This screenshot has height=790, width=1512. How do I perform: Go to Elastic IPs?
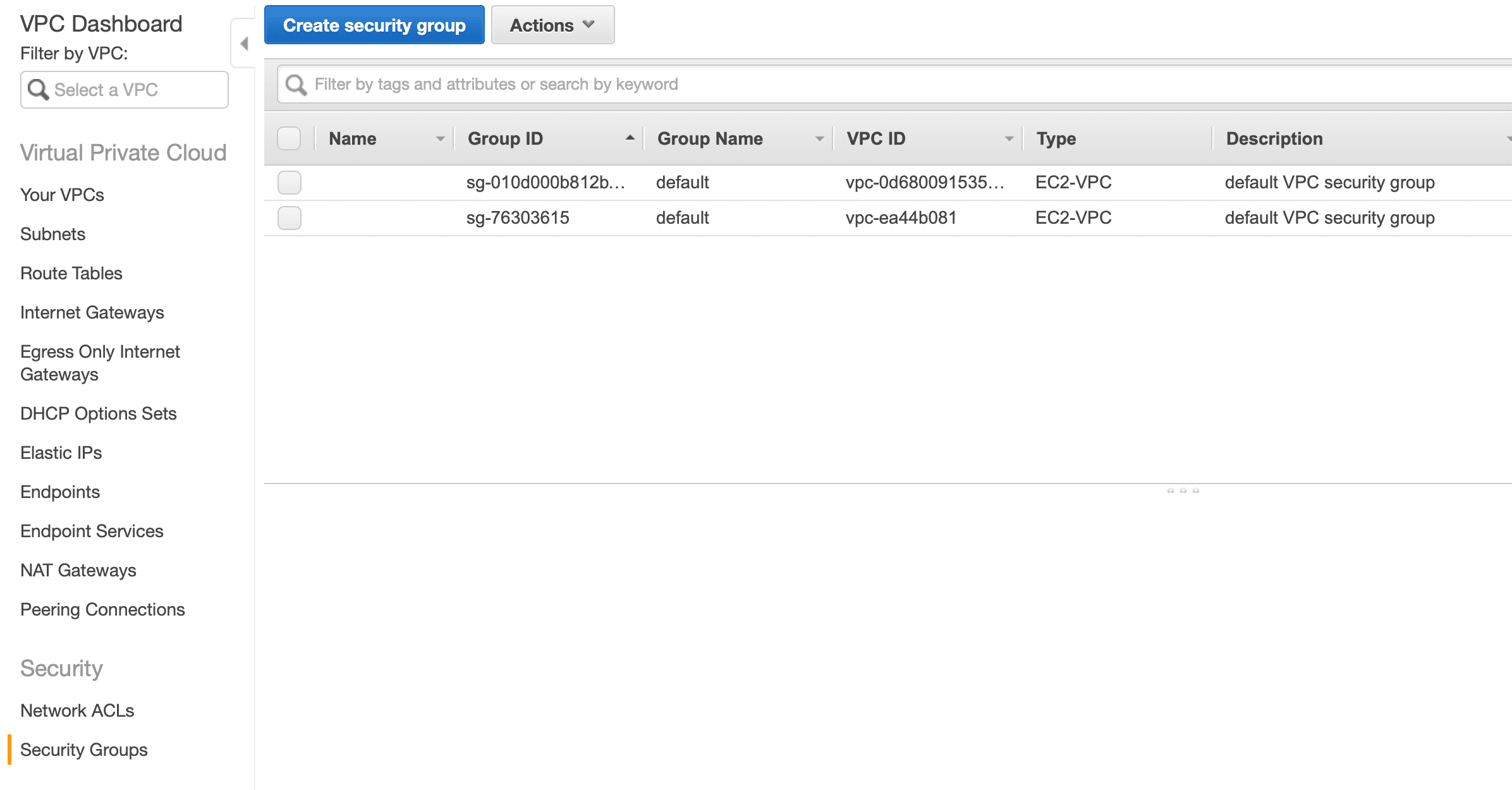point(61,453)
